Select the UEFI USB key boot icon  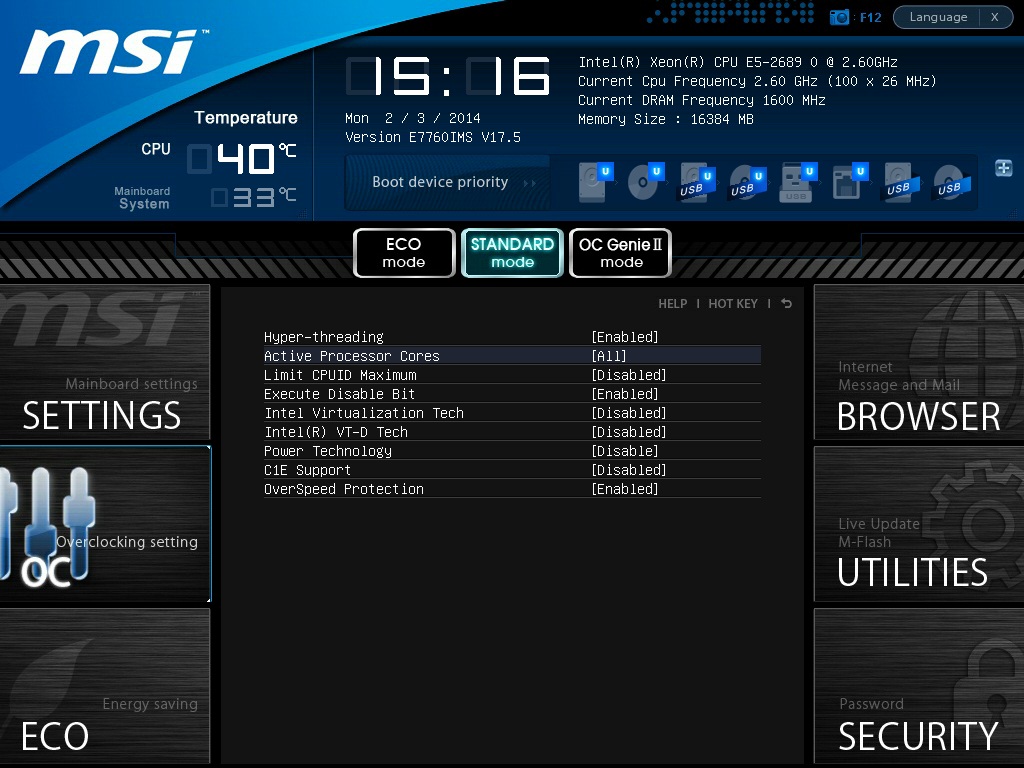pyautogui.click(x=799, y=182)
